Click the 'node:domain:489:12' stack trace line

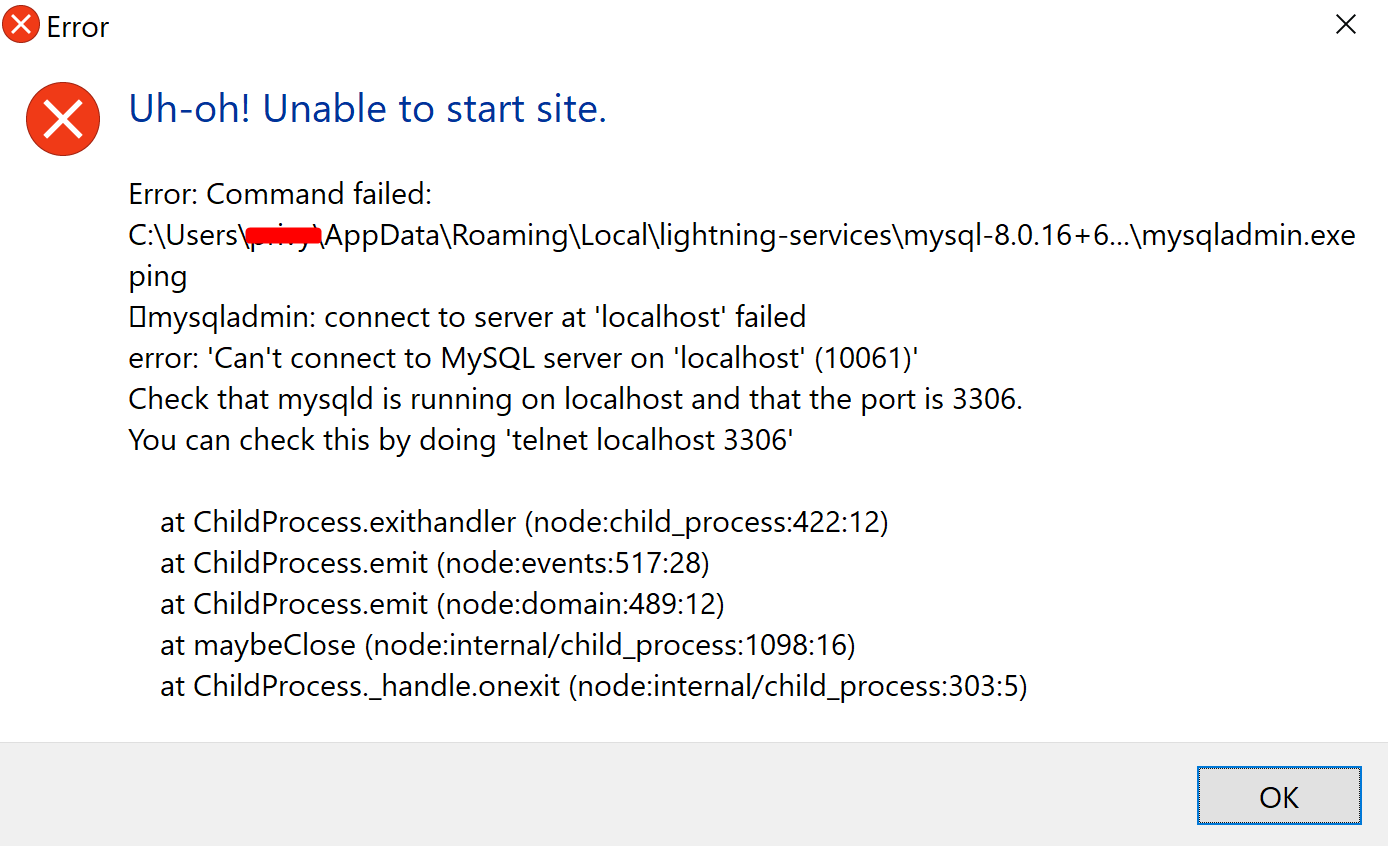pyautogui.click(x=441, y=604)
